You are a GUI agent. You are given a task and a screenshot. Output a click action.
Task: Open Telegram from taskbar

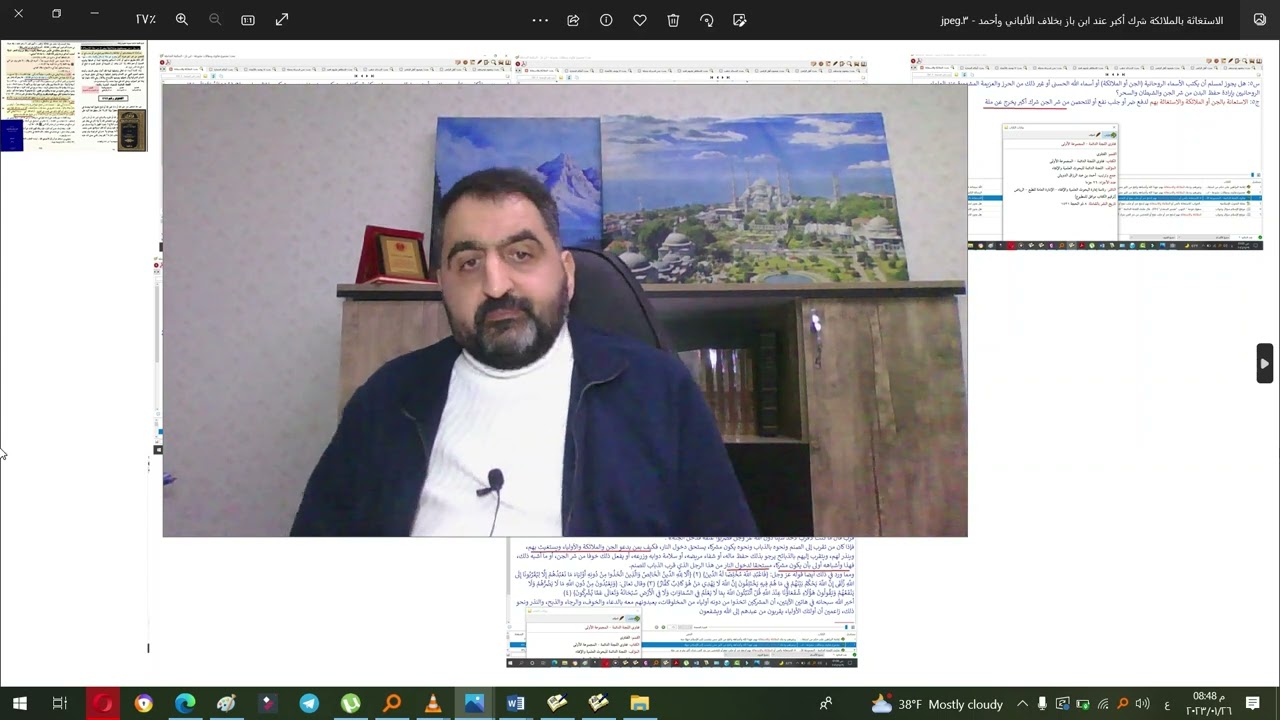309,704
